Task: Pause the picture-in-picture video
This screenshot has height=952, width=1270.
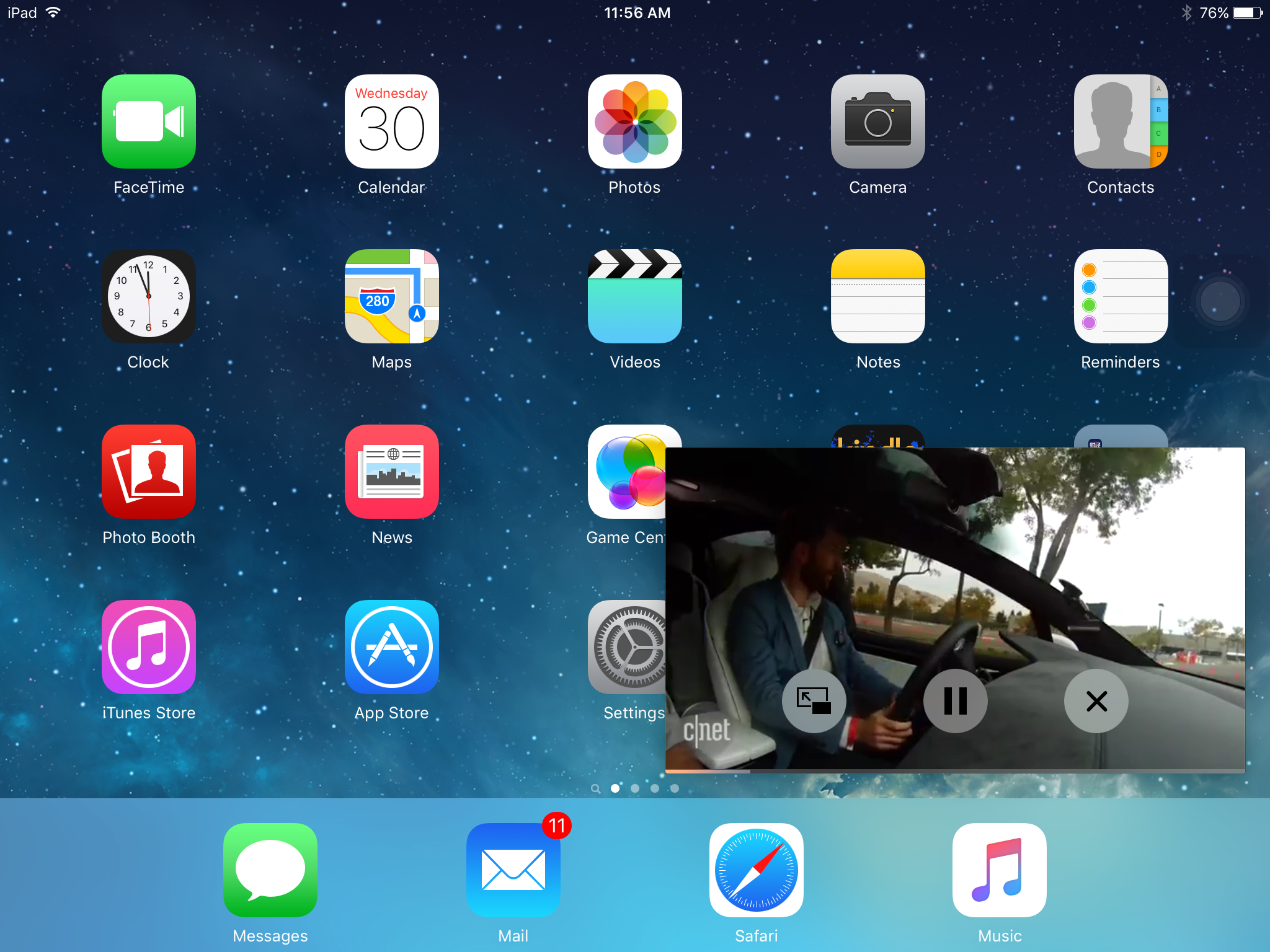Action: pyautogui.click(x=955, y=701)
